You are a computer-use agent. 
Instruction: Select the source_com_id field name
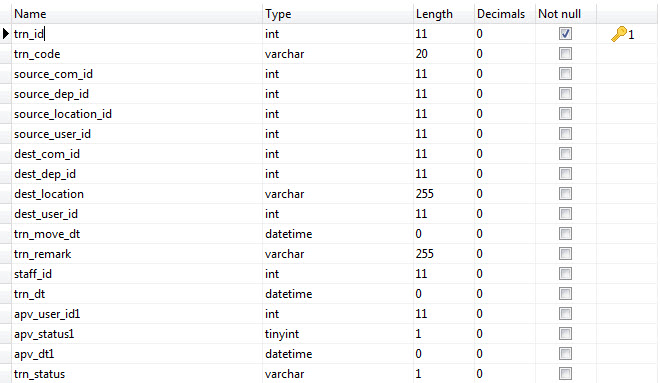coord(137,74)
